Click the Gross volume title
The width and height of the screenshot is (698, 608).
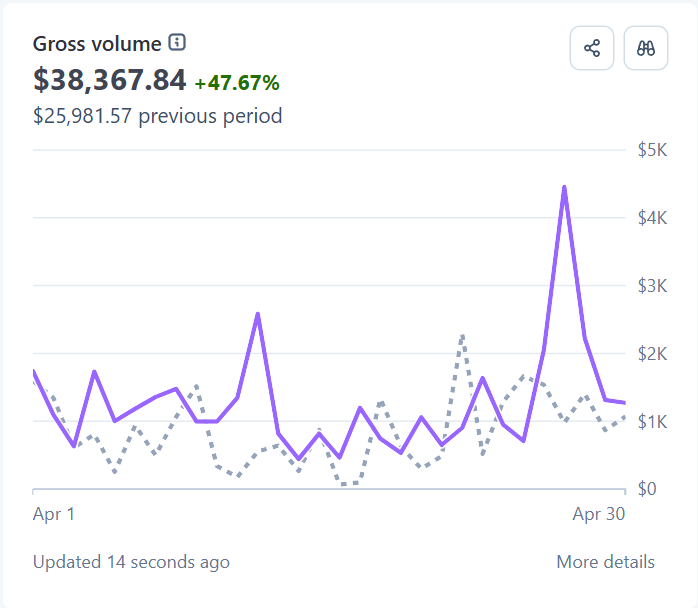(97, 44)
